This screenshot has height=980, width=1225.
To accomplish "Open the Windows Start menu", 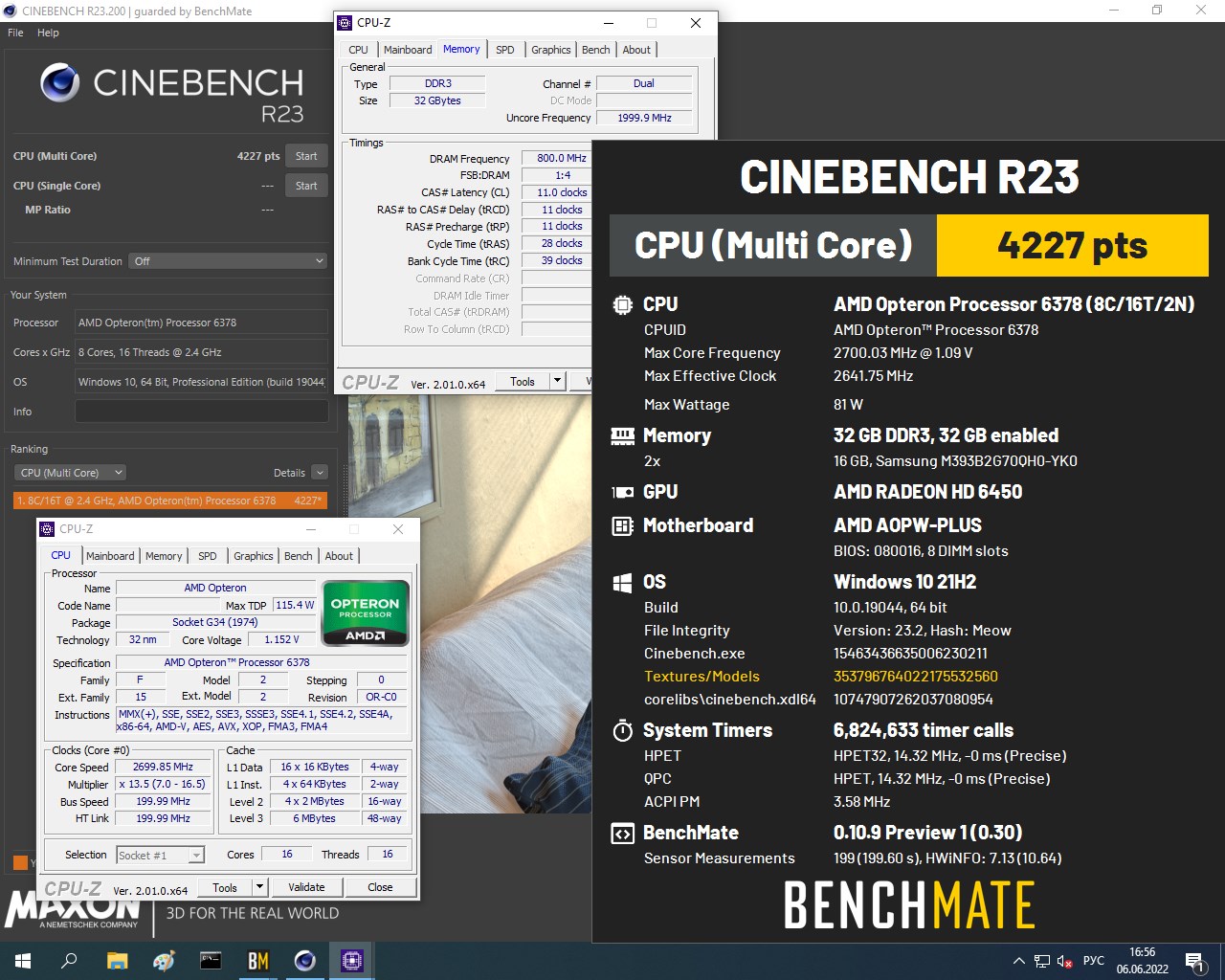I will point(23,961).
